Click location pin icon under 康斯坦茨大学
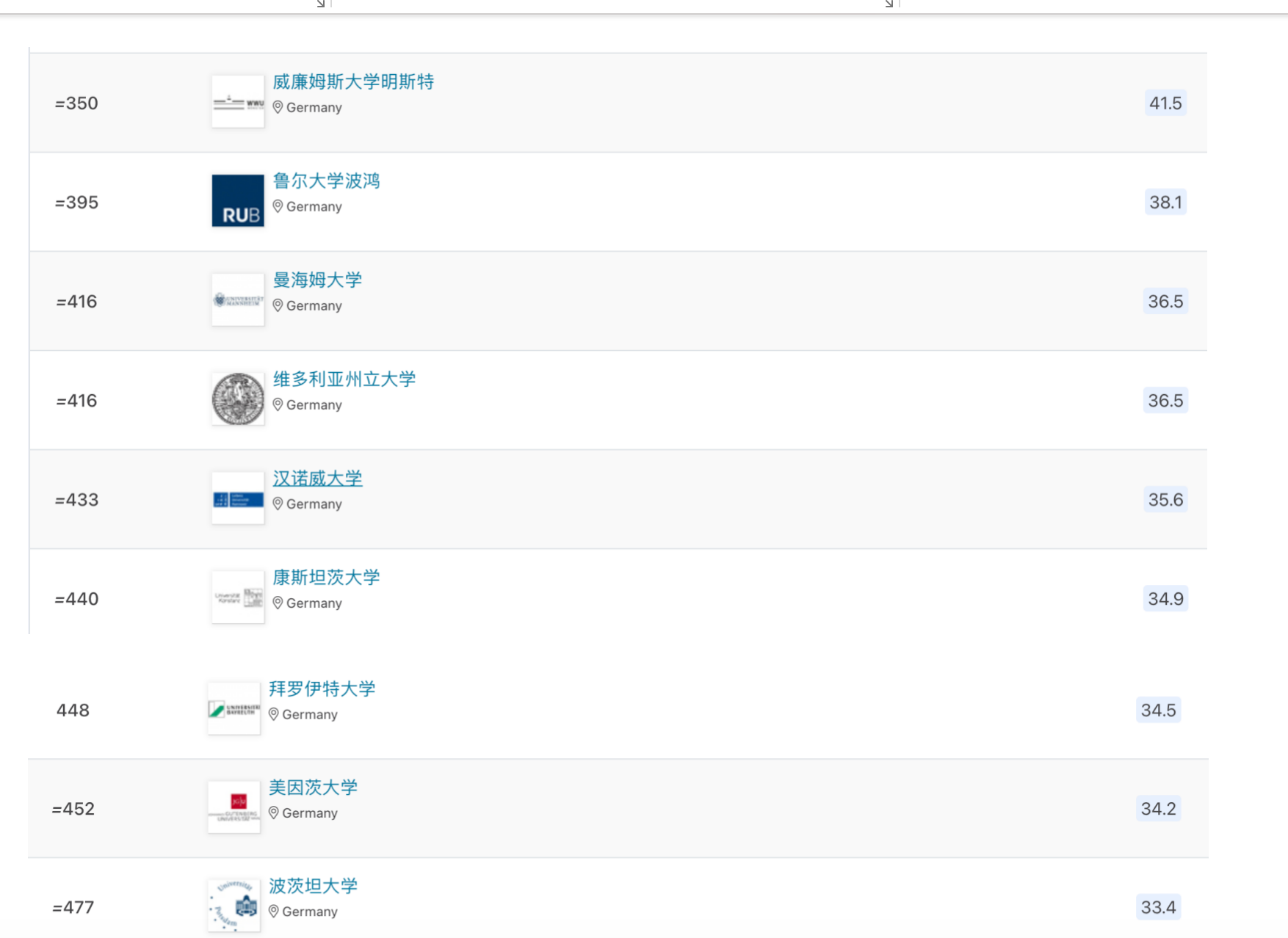 pyautogui.click(x=278, y=603)
